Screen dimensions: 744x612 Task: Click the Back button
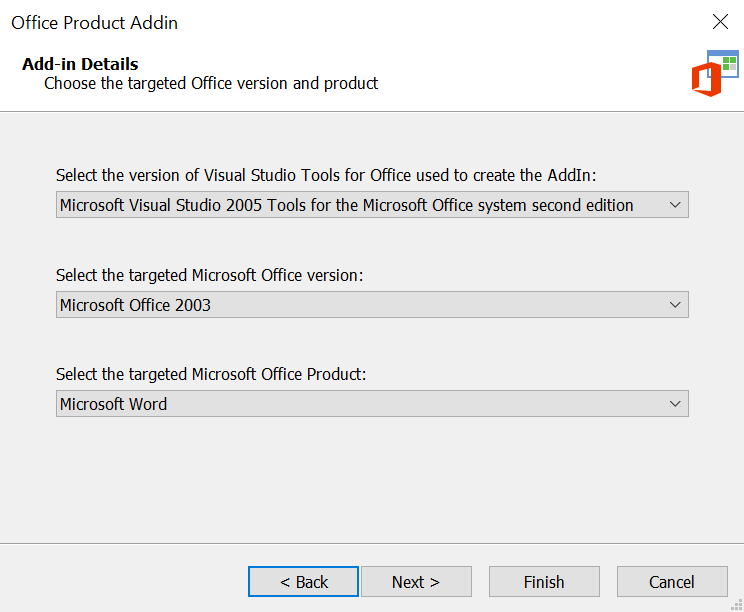pos(303,582)
